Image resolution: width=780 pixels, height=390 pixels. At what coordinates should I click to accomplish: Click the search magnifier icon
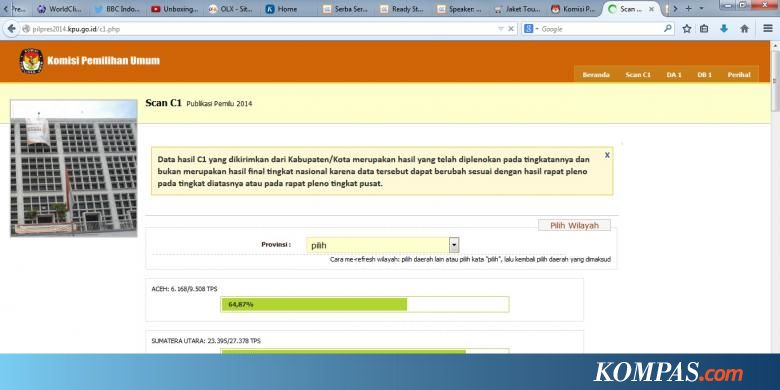(668, 29)
